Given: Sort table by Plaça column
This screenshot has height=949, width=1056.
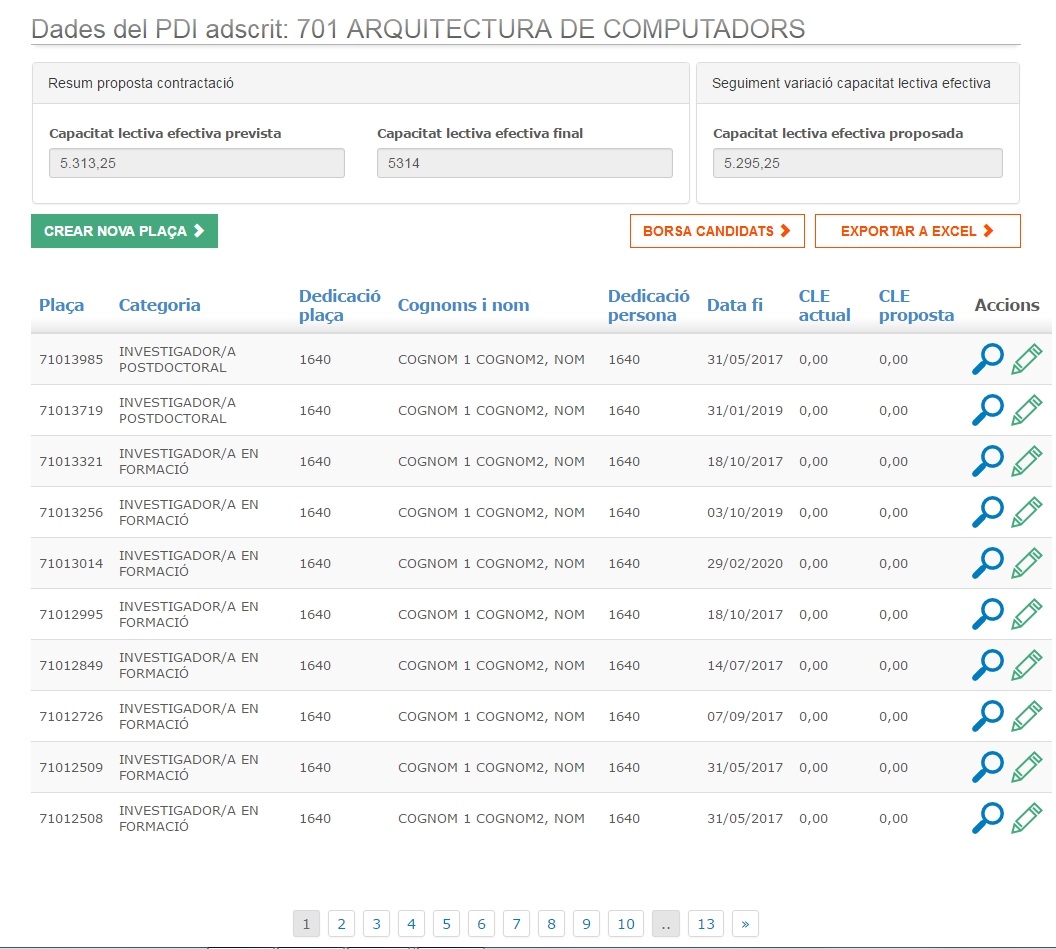Looking at the screenshot, I should (x=62, y=306).
